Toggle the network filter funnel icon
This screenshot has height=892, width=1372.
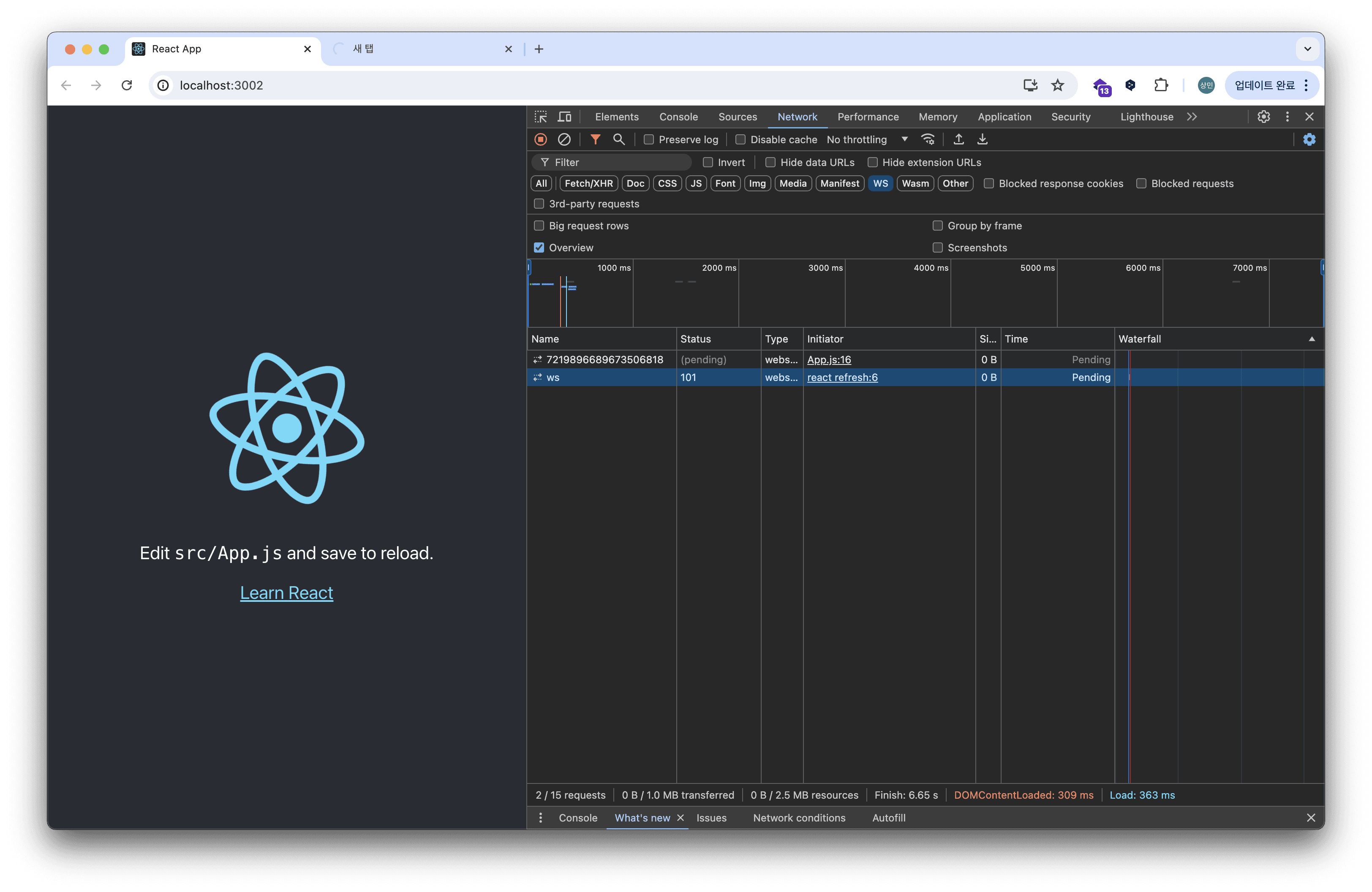pyautogui.click(x=596, y=139)
